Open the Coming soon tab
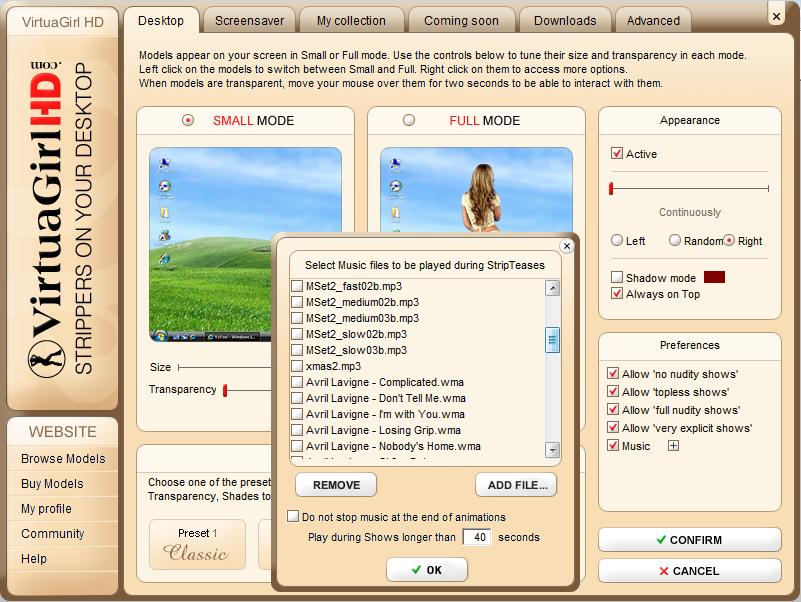The image size is (801, 602). pyautogui.click(x=461, y=20)
